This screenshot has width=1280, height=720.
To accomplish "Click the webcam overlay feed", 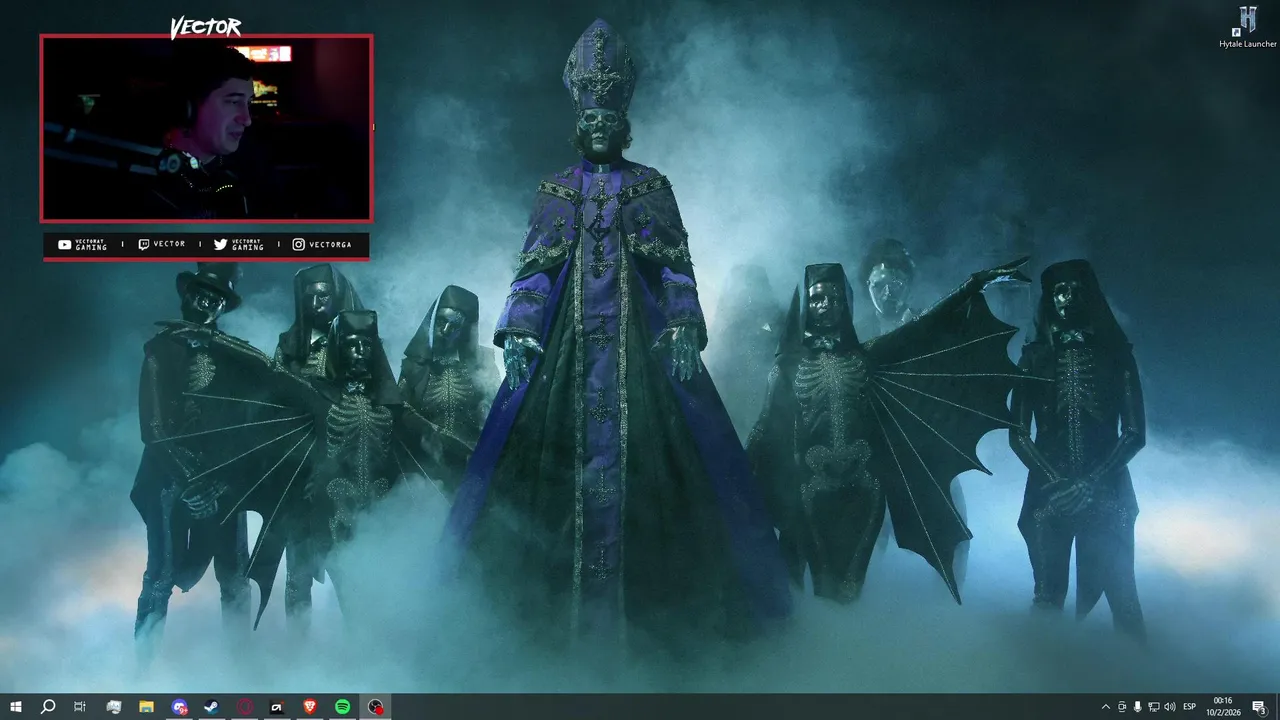I will point(206,128).
